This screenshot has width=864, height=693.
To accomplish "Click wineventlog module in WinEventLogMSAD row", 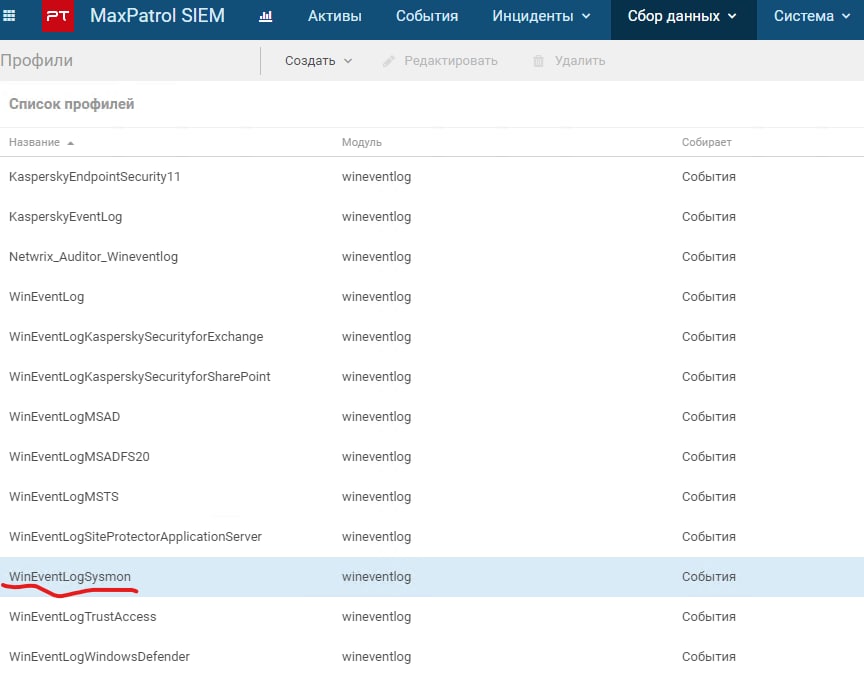I will (376, 417).
